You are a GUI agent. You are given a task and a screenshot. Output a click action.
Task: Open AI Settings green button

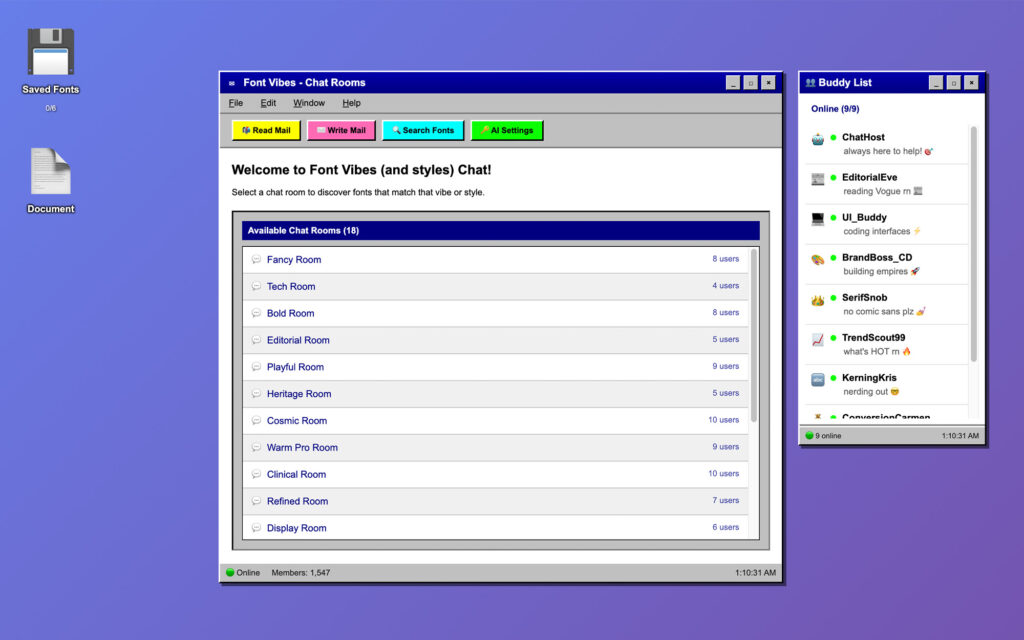click(507, 130)
